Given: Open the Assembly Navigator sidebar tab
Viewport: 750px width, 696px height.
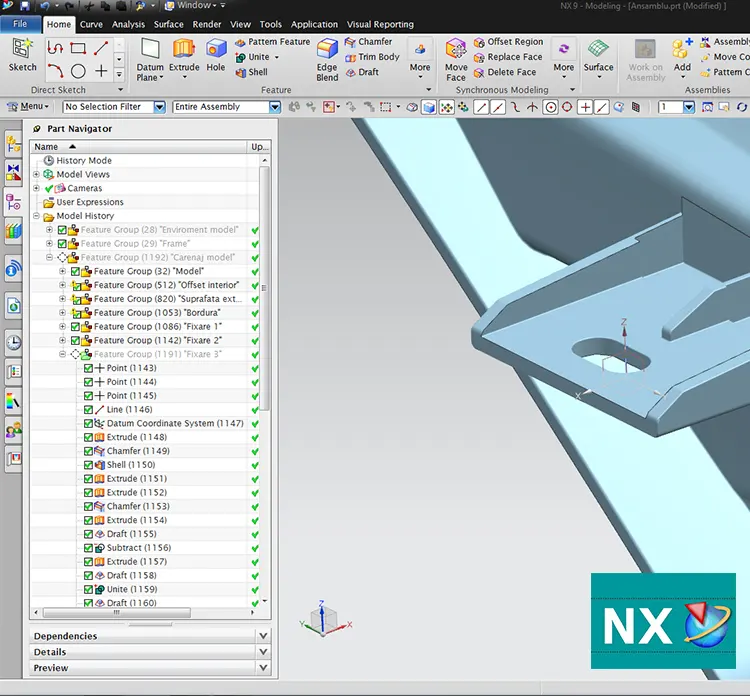Looking at the screenshot, I should [x=13, y=144].
